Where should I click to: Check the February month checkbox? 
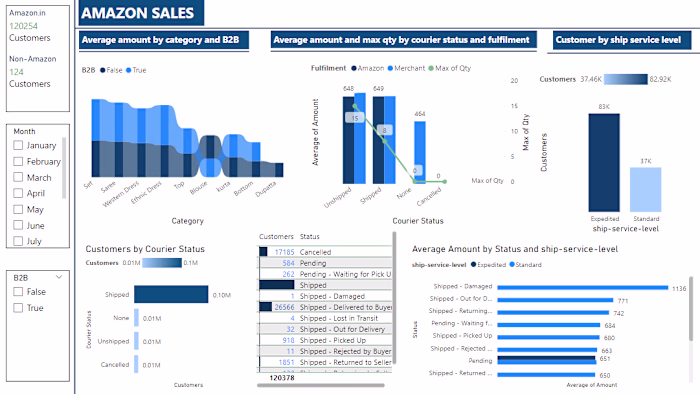tap(18, 161)
